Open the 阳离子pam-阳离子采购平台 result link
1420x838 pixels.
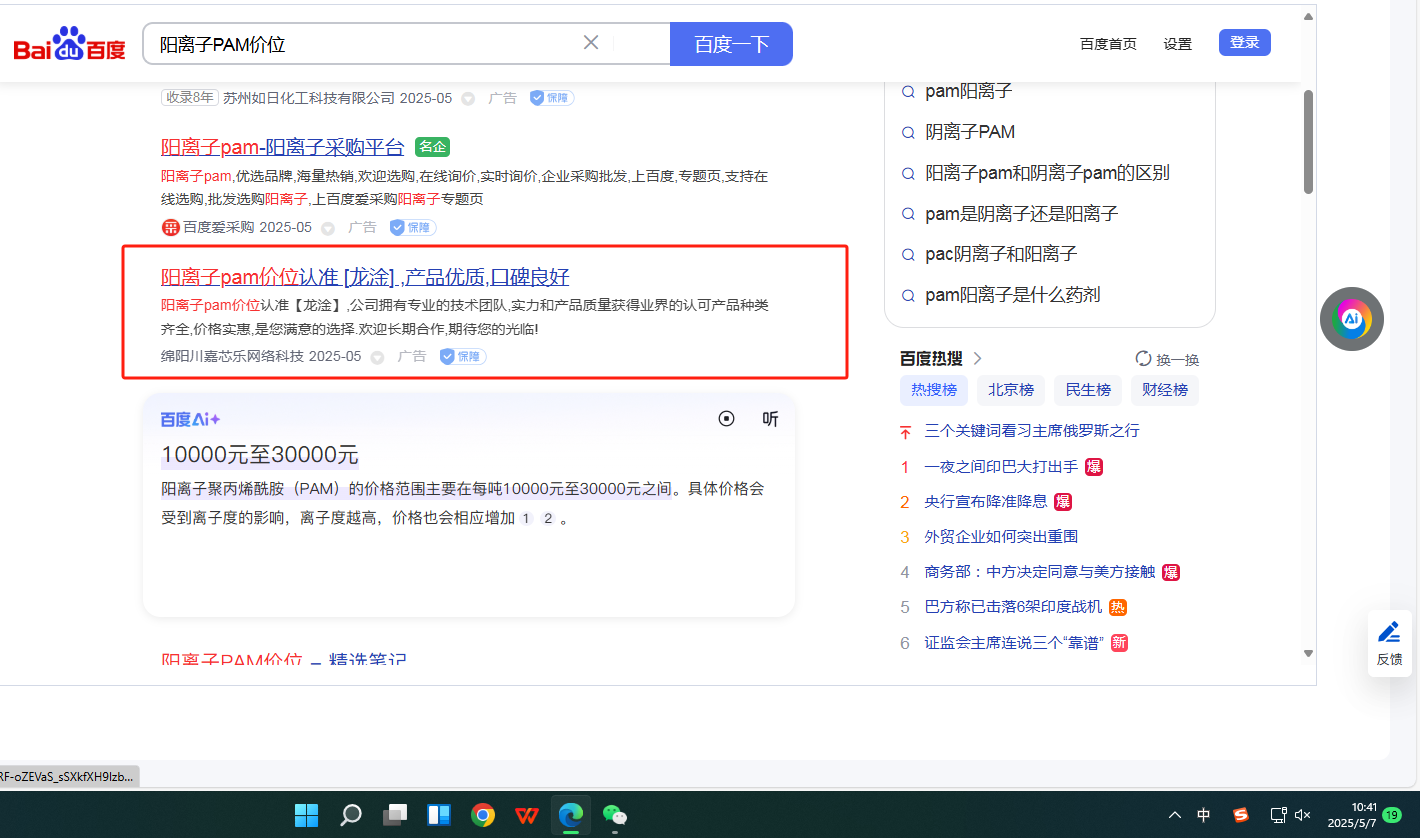(282, 147)
